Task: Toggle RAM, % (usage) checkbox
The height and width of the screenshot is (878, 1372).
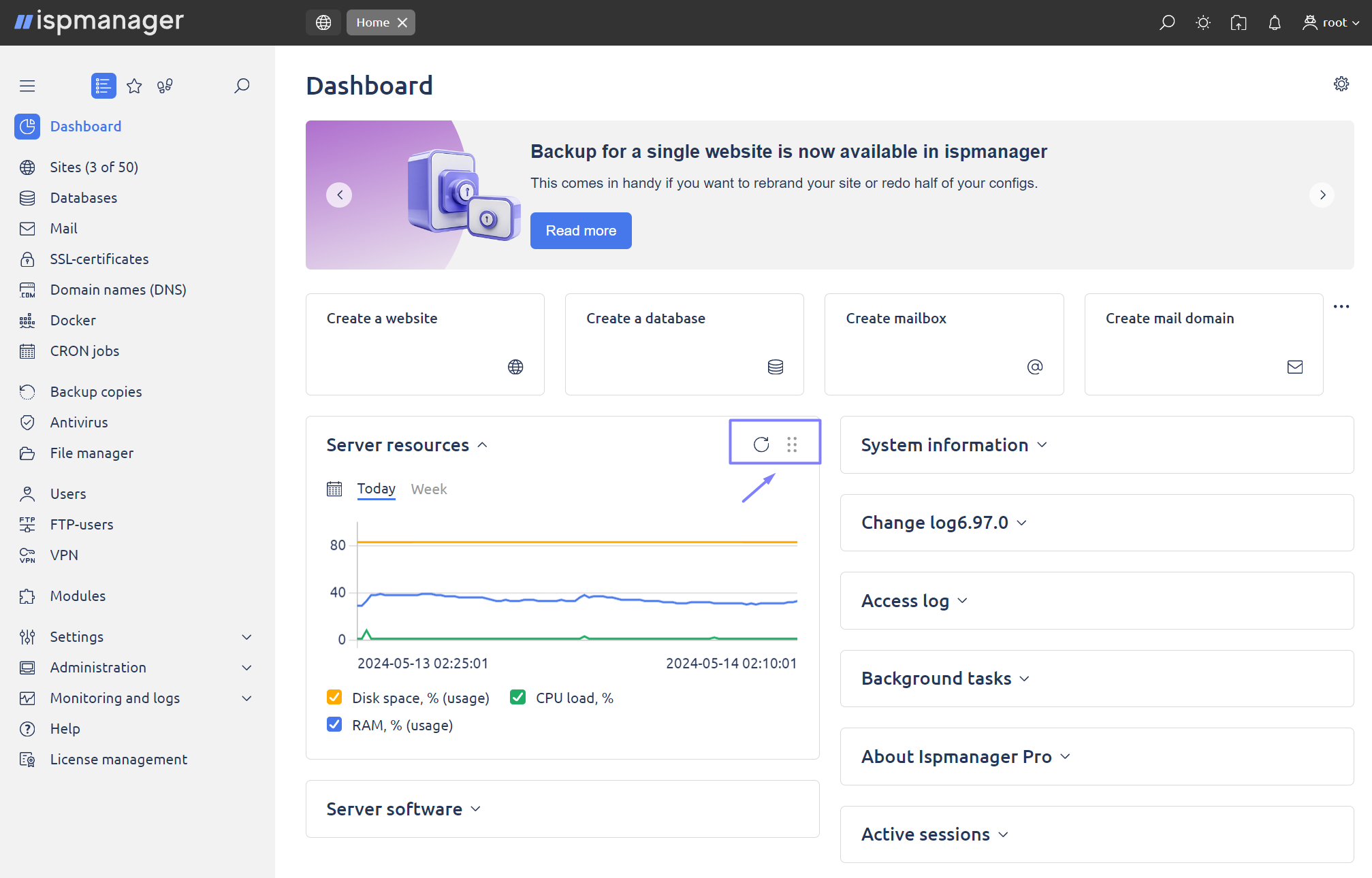Action: point(334,724)
